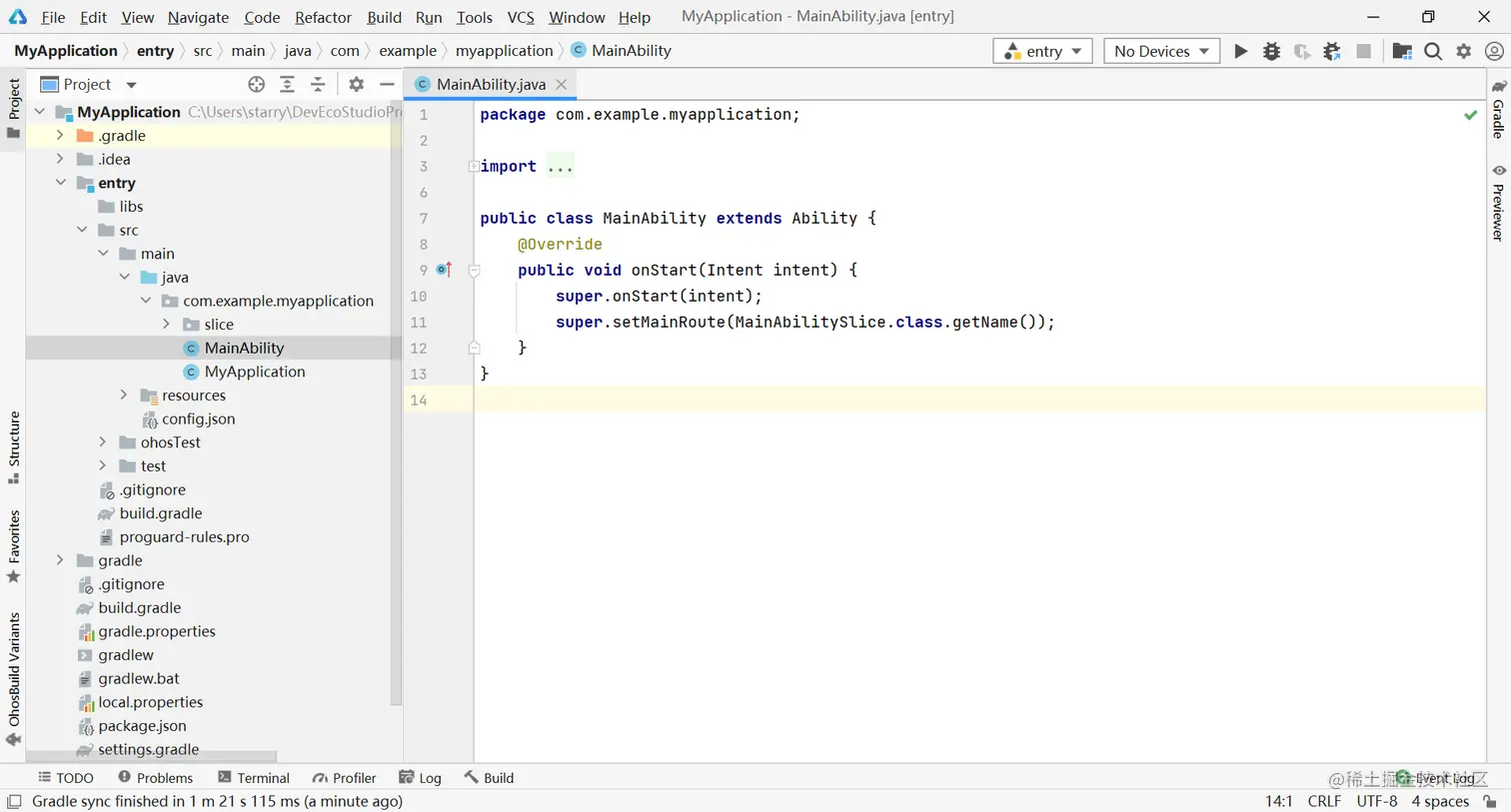Open the Profiler tool window
The height and width of the screenshot is (812, 1511).
(x=344, y=778)
